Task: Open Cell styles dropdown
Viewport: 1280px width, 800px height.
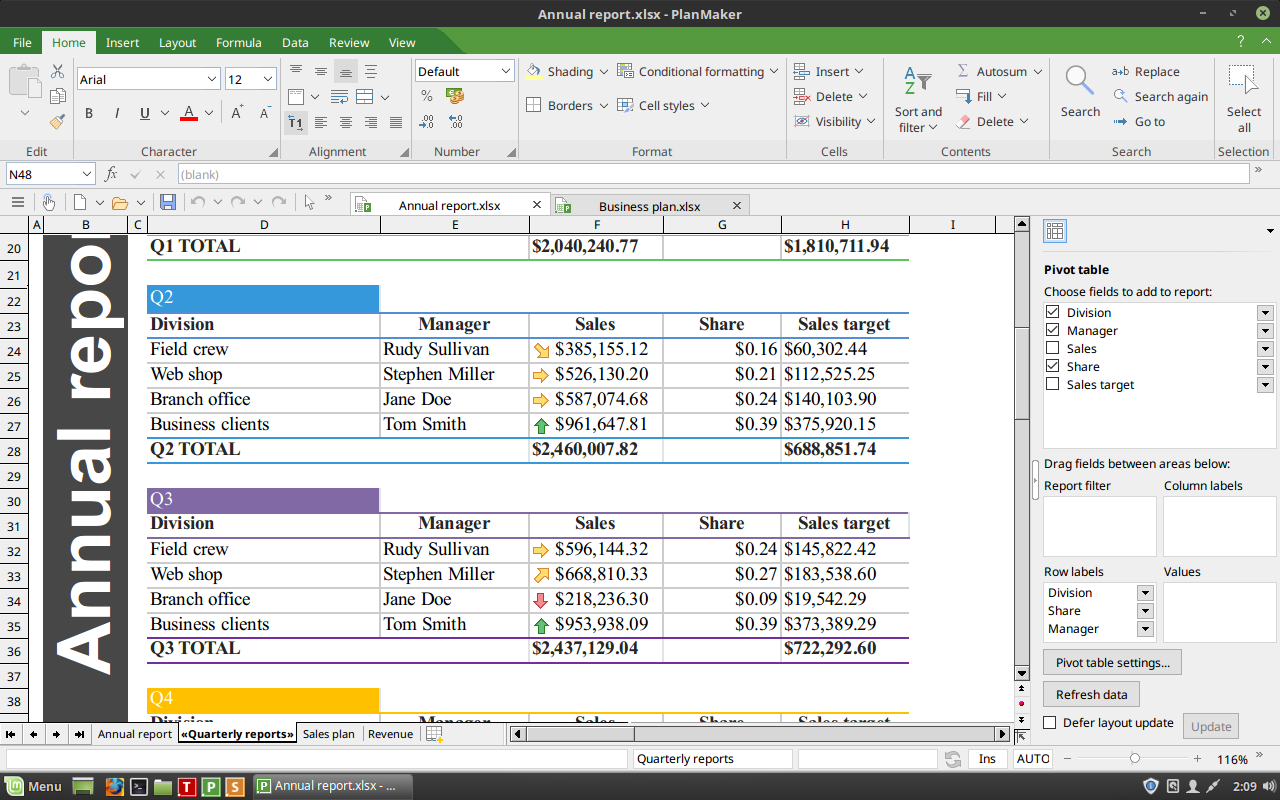Action: (664, 106)
